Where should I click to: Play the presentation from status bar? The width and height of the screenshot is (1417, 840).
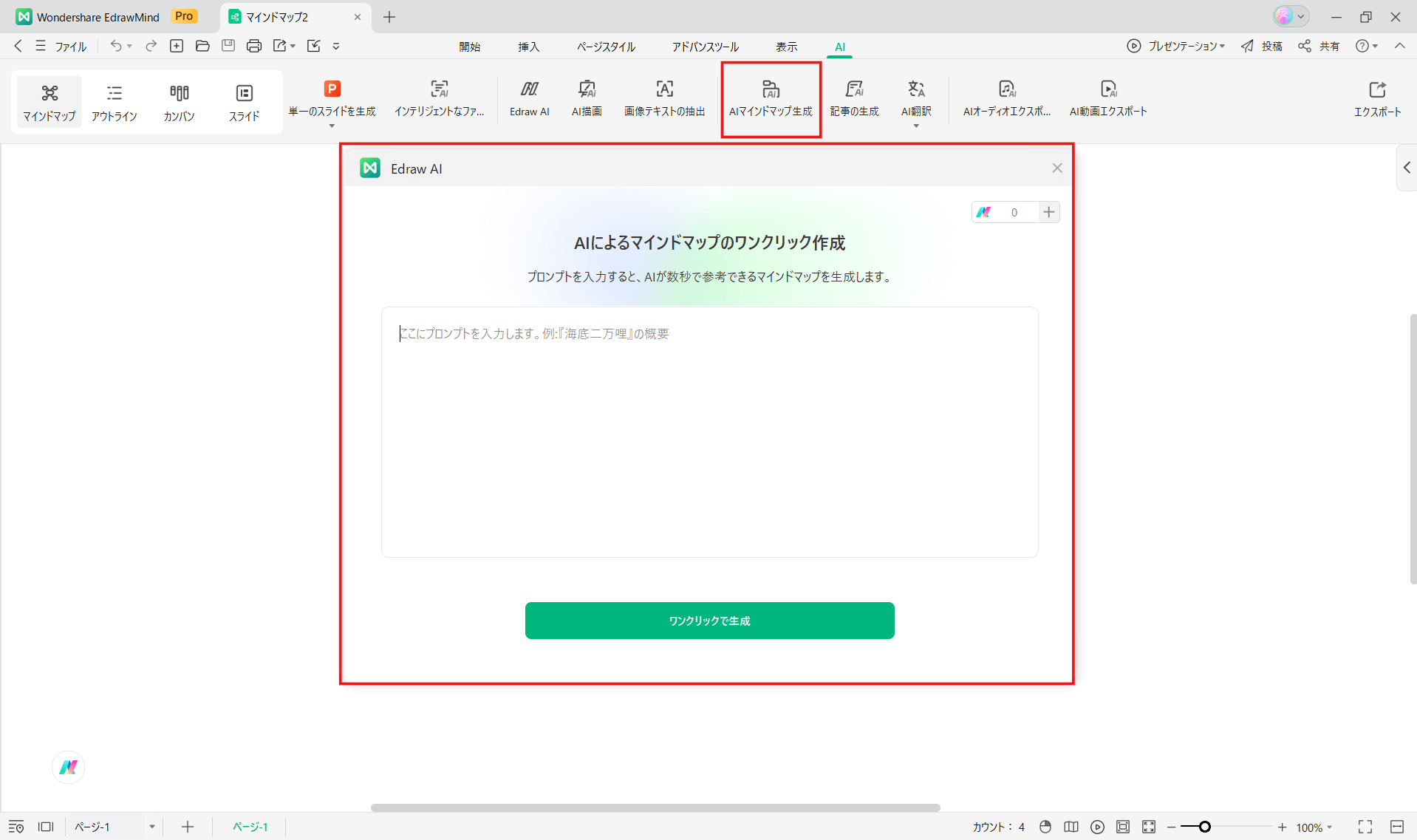click(1098, 827)
